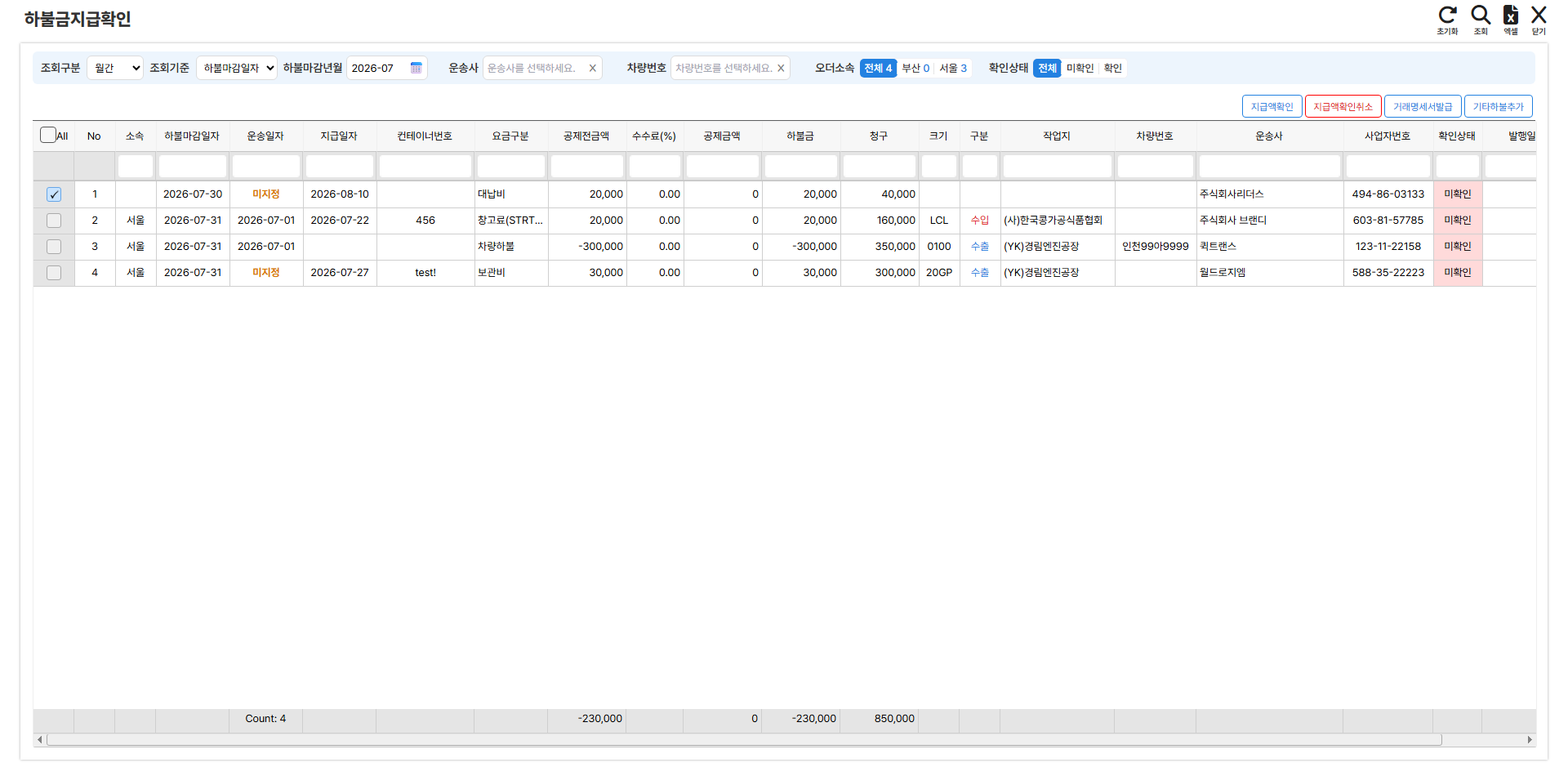
Task: Open the 운송사 selection combo box
Action: pyautogui.click(x=542, y=68)
